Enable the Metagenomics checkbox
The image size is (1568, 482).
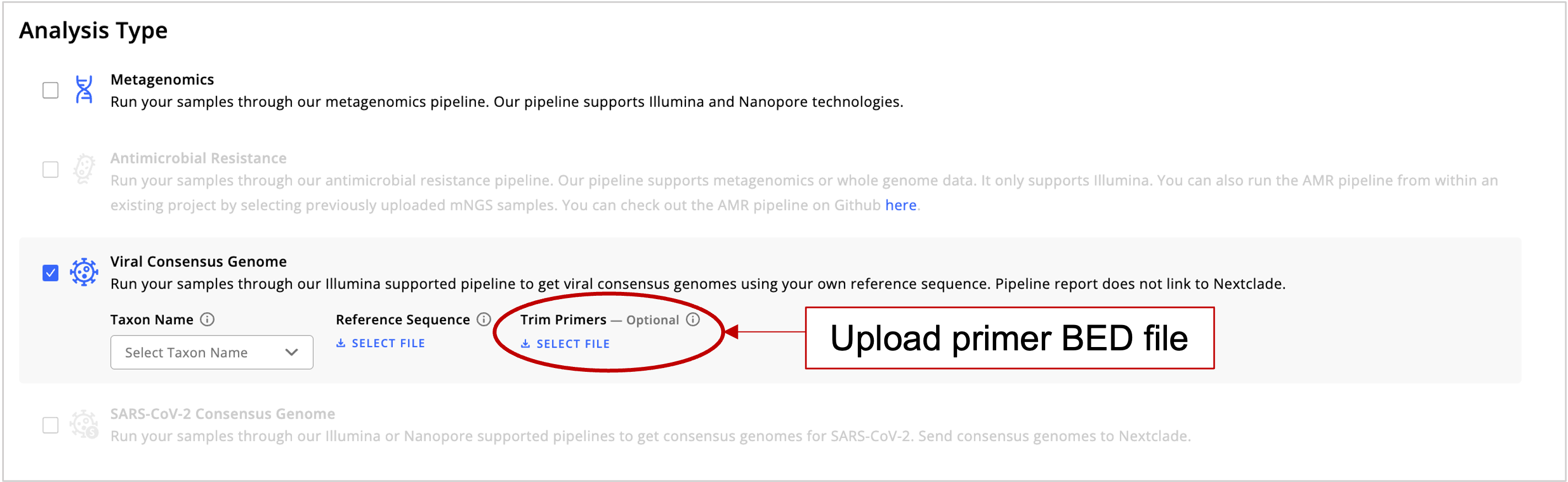click(51, 90)
